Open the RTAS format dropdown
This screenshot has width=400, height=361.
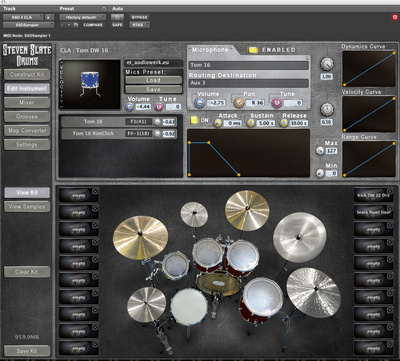coord(139,25)
